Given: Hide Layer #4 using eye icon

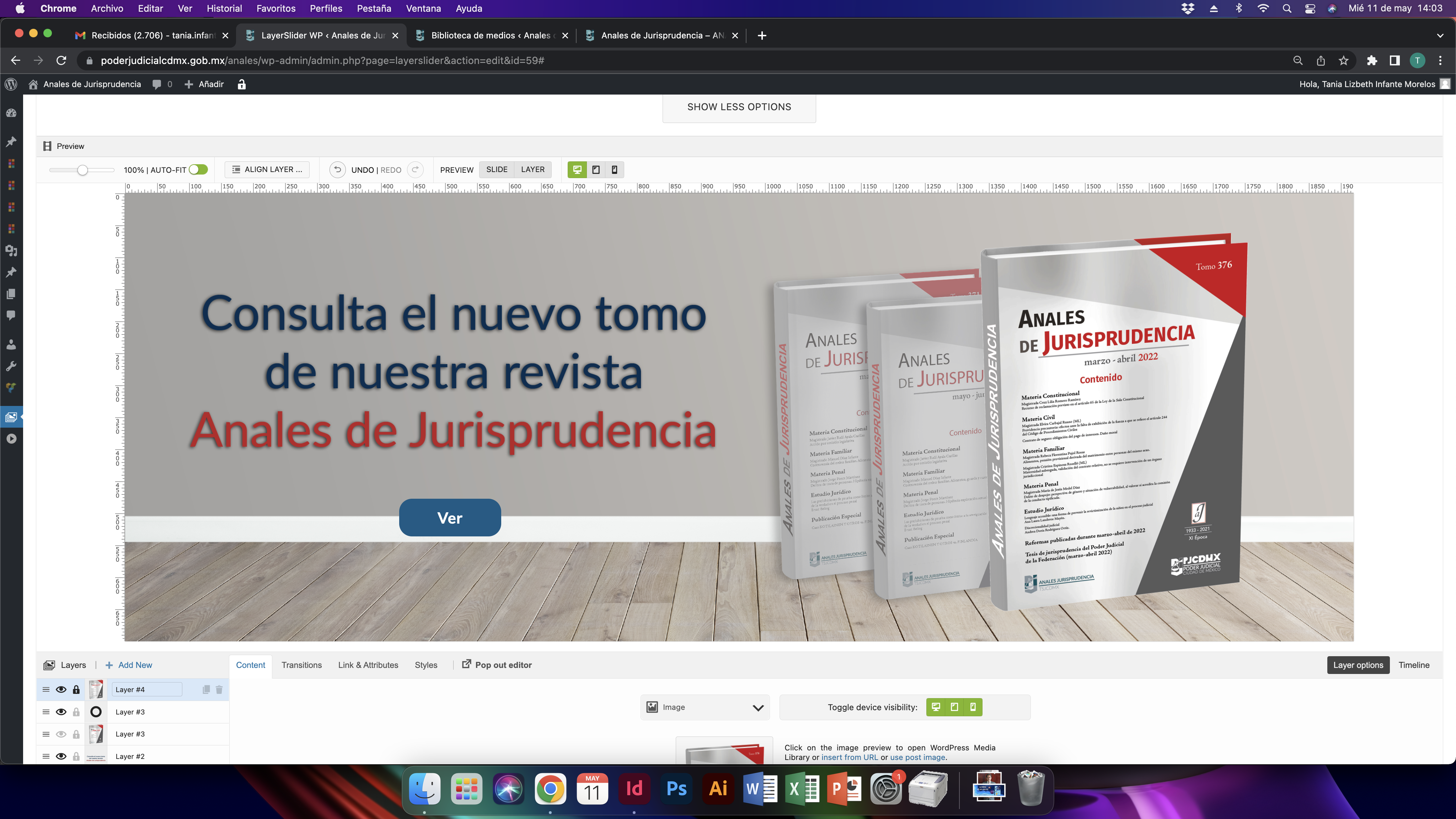Looking at the screenshot, I should 61,690.
